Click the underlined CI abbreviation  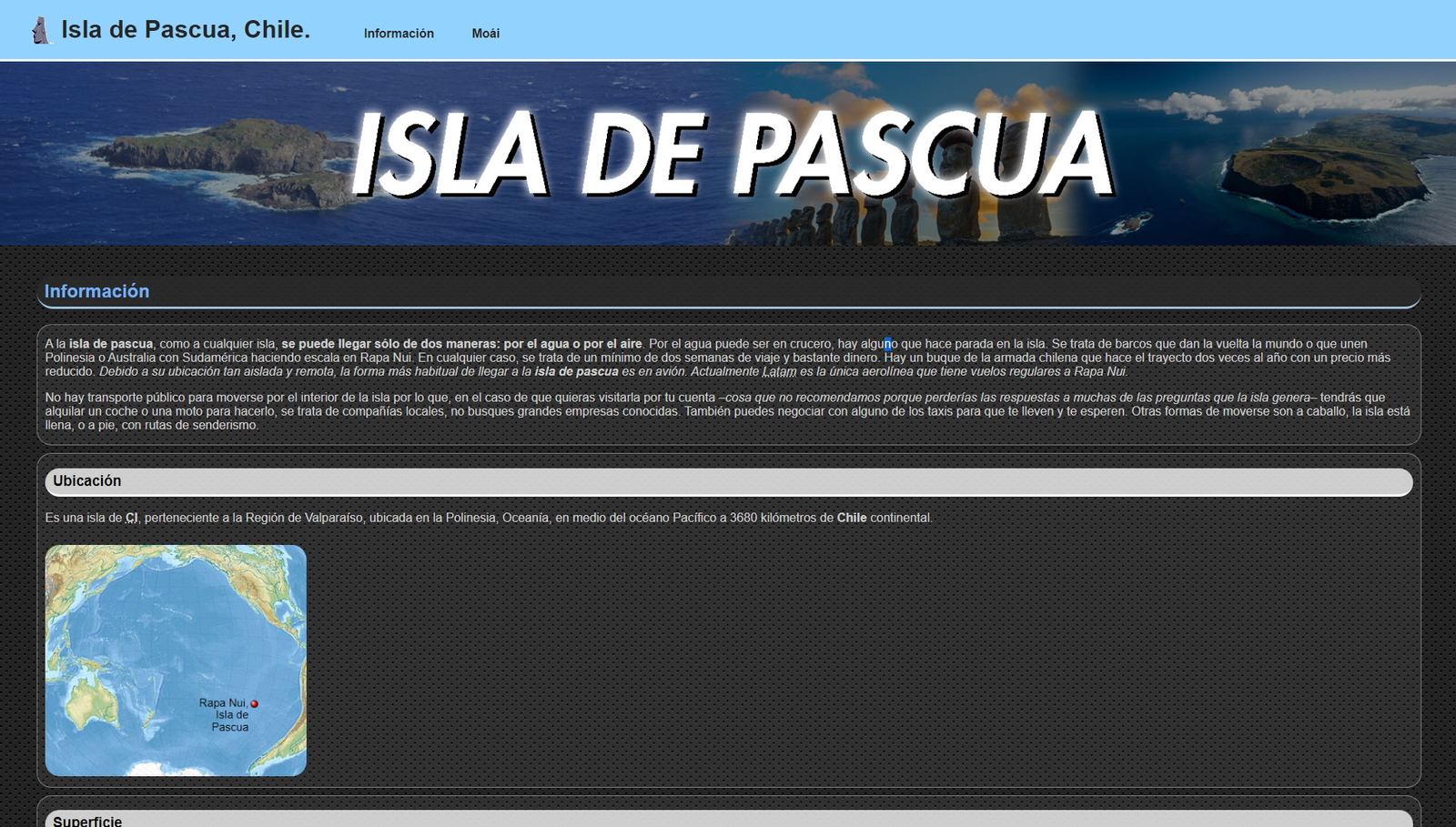132,518
